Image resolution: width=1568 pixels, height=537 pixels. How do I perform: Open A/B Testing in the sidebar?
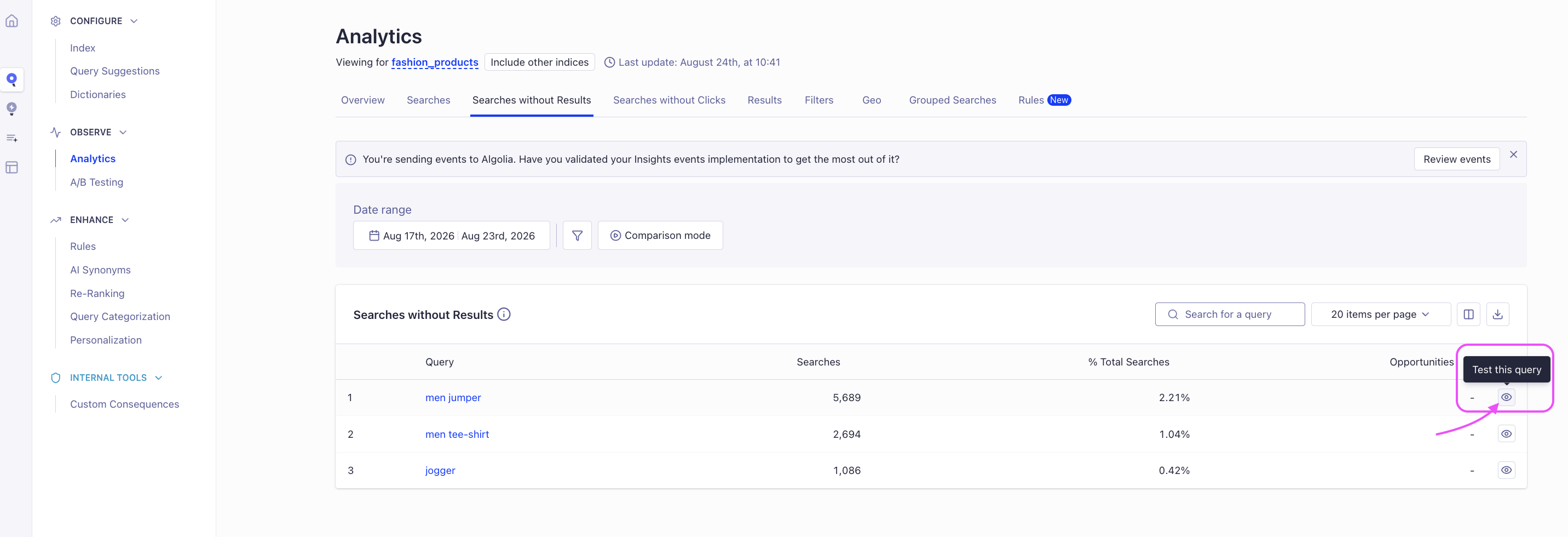tap(96, 182)
